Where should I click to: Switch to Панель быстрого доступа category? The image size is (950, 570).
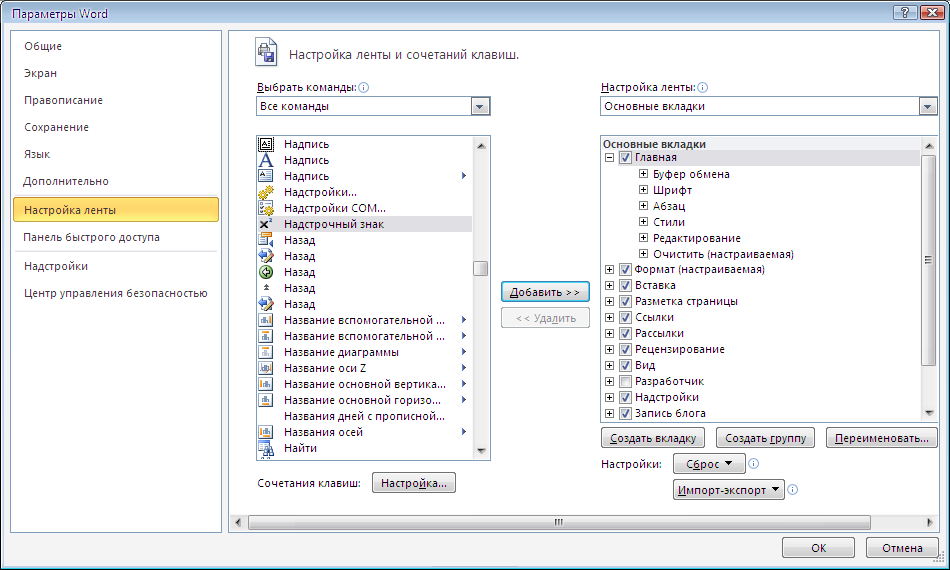point(91,237)
